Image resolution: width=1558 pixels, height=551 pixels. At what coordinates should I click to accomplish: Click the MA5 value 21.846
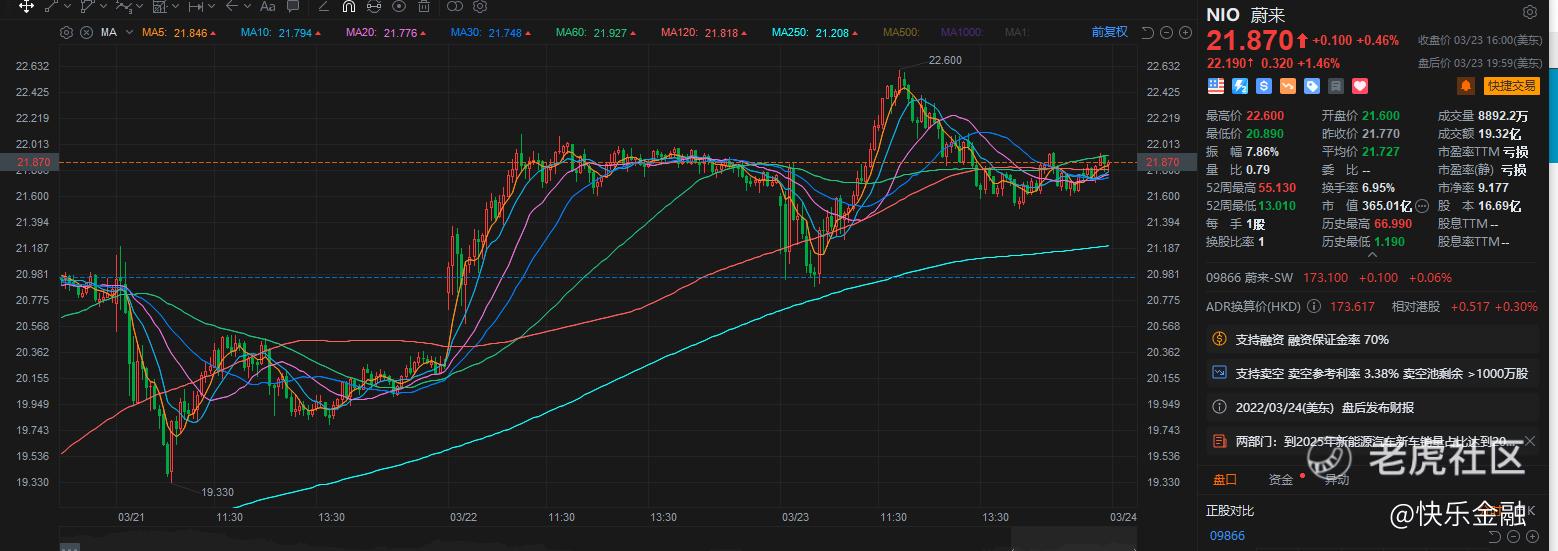coord(190,32)
